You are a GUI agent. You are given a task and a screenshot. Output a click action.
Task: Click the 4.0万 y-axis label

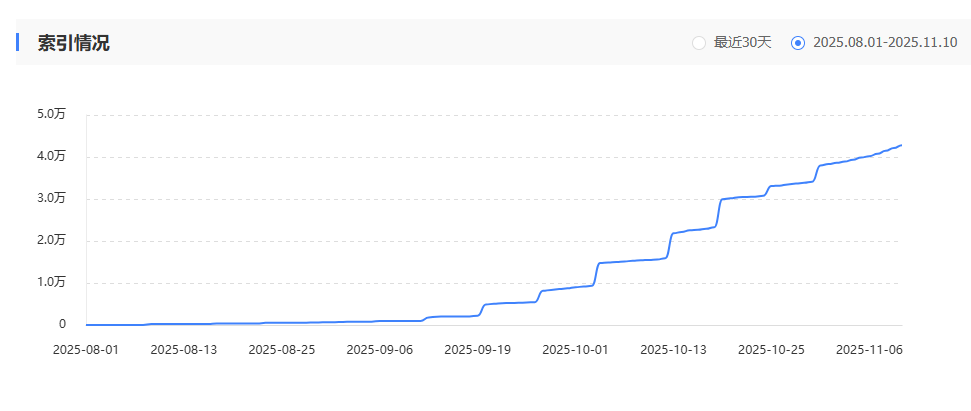52,156
